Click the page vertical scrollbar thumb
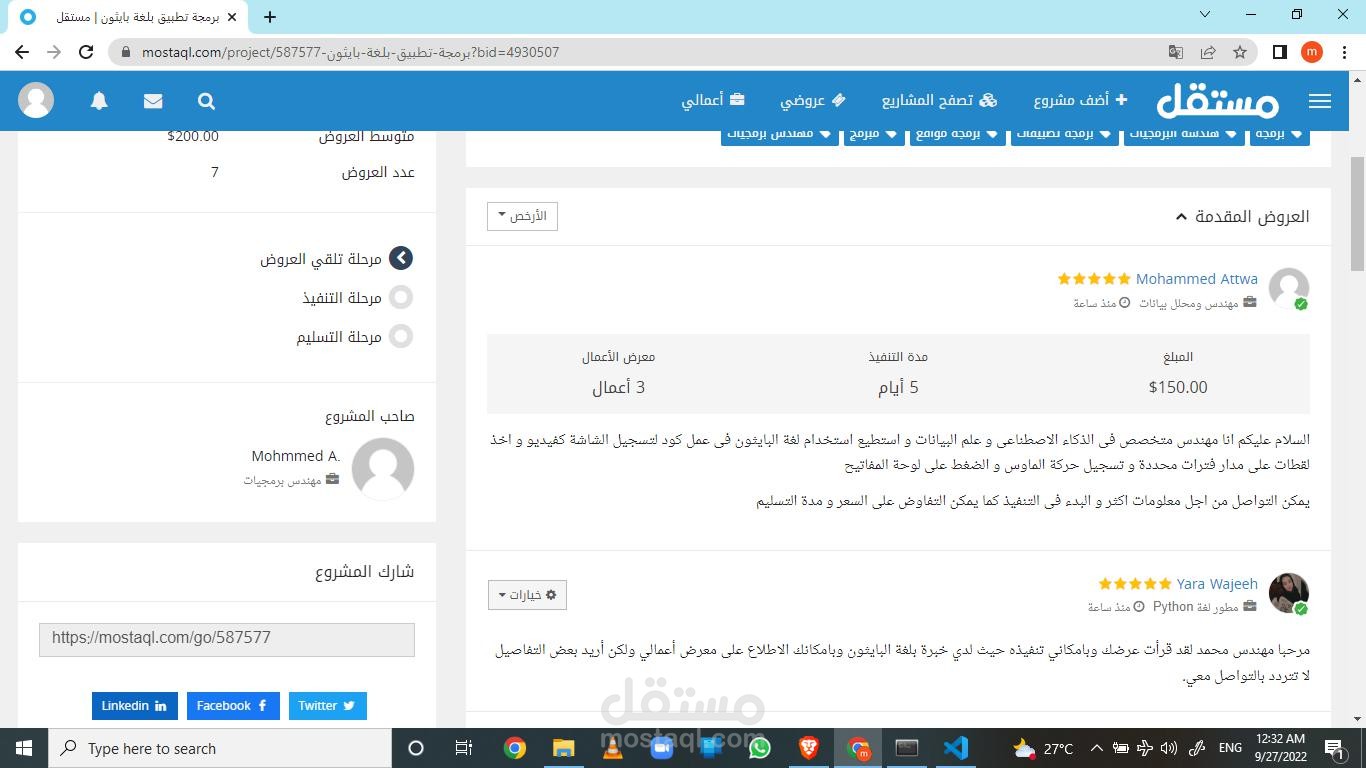 (1357, 213)
